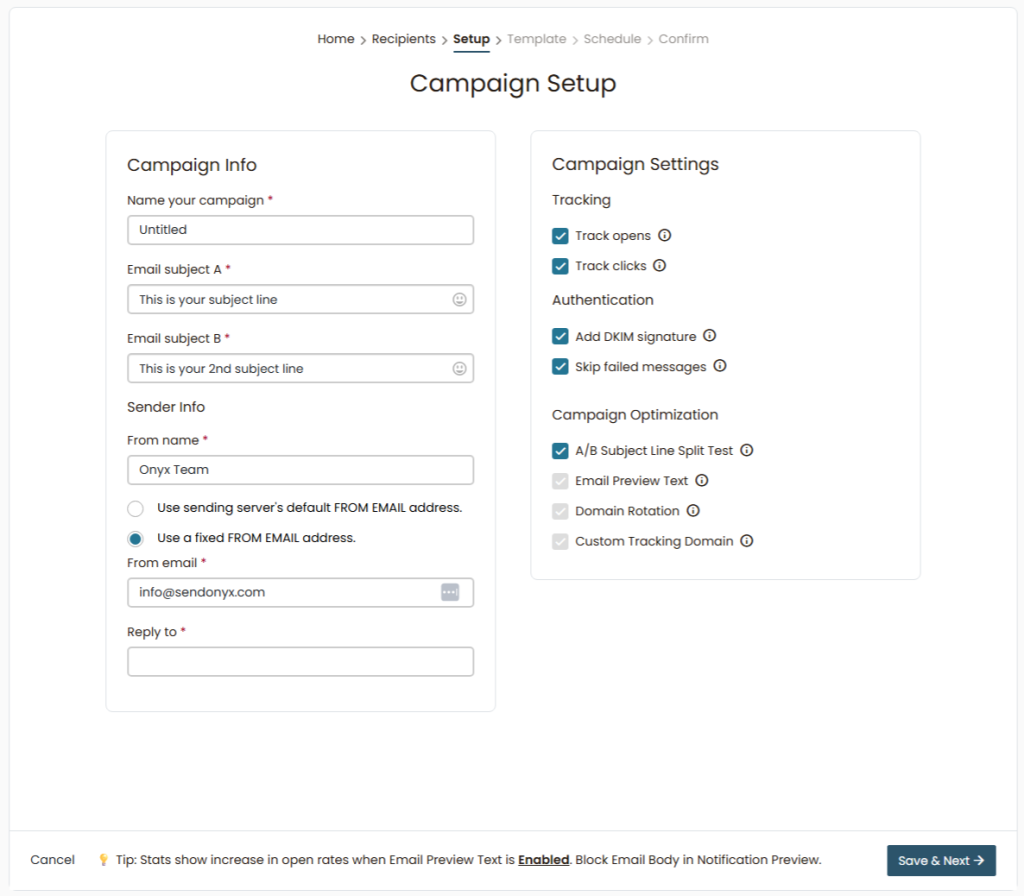The height and width of the screenshot is (896, 1024).
Task: Click info icon beside Email Preview Text
Action: click(x=702, y=480)
